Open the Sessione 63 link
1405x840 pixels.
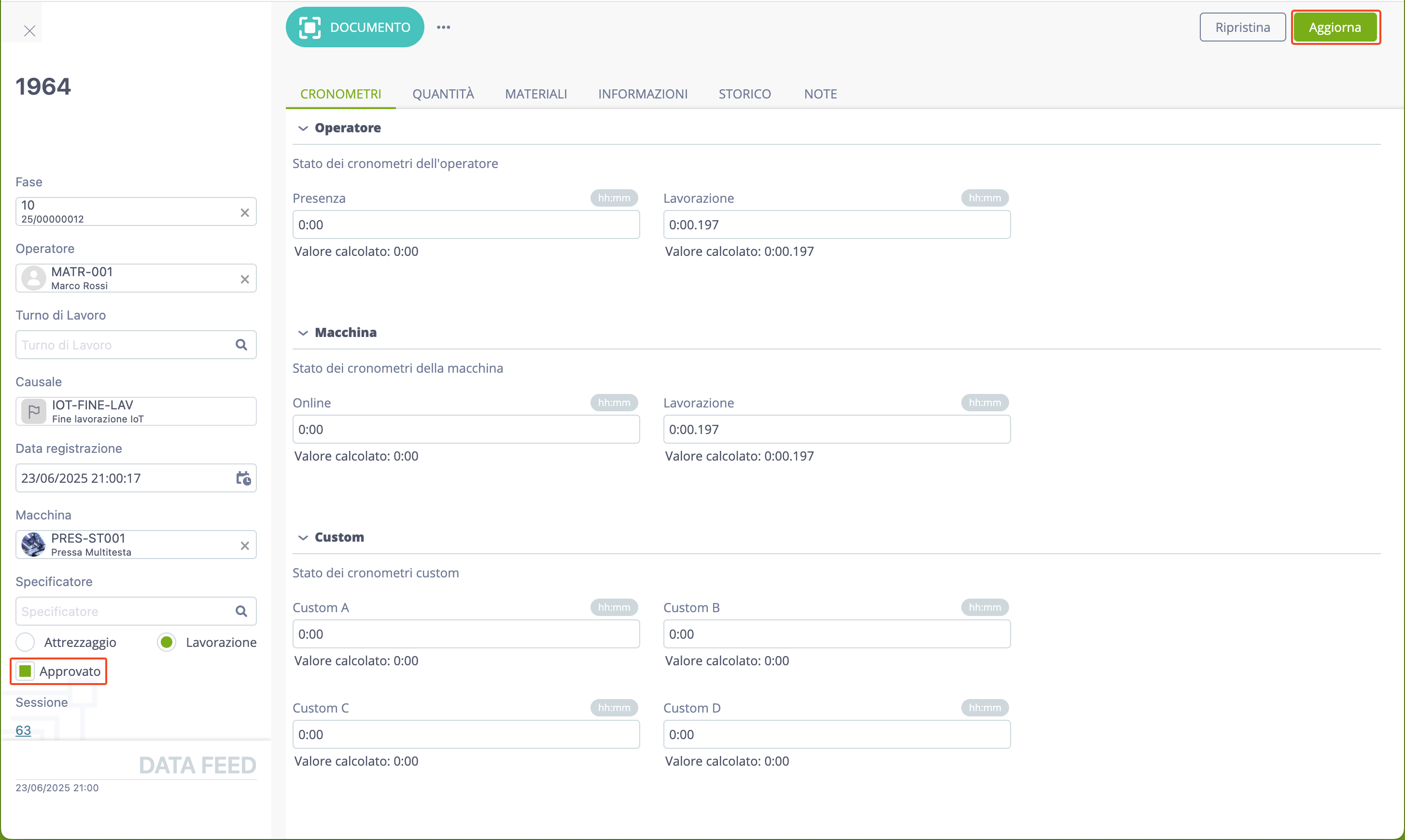(x=23, y=730)
